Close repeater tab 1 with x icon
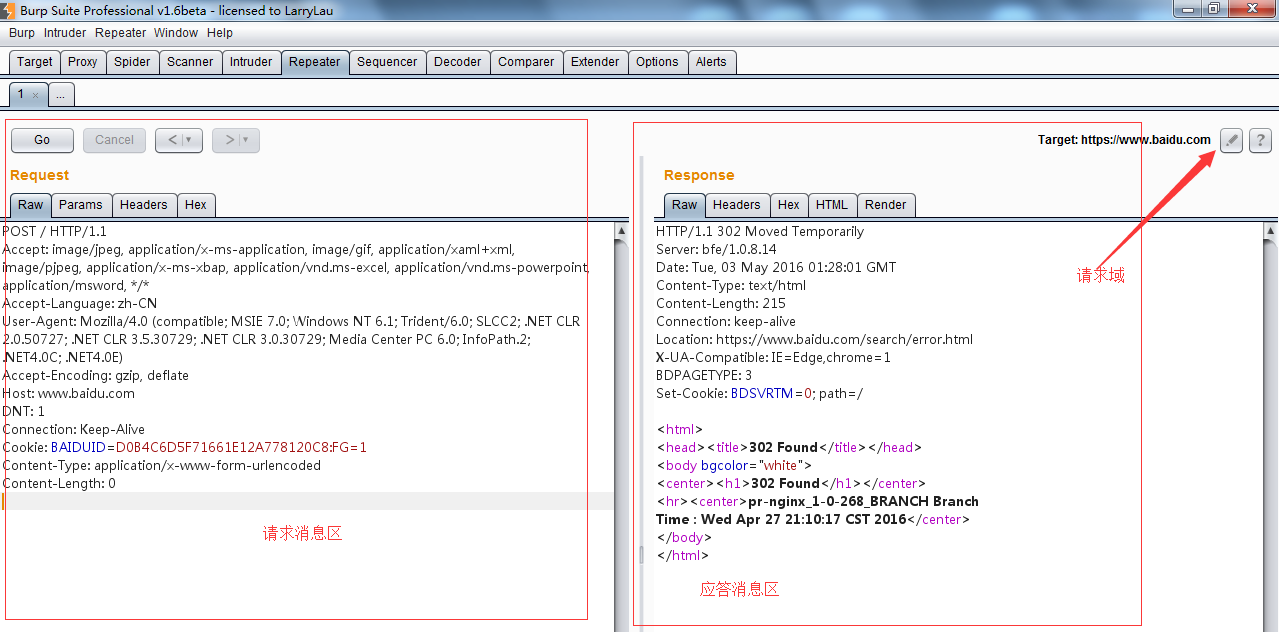This screenshot has width=1279, height=632. point(35,95)
